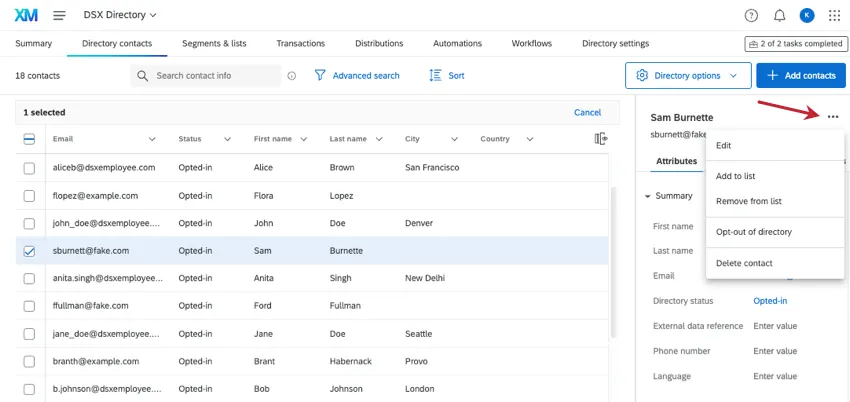Open the help question mark icon
Image resolution: width=850 pixels, height=402 pixels.
751,15
